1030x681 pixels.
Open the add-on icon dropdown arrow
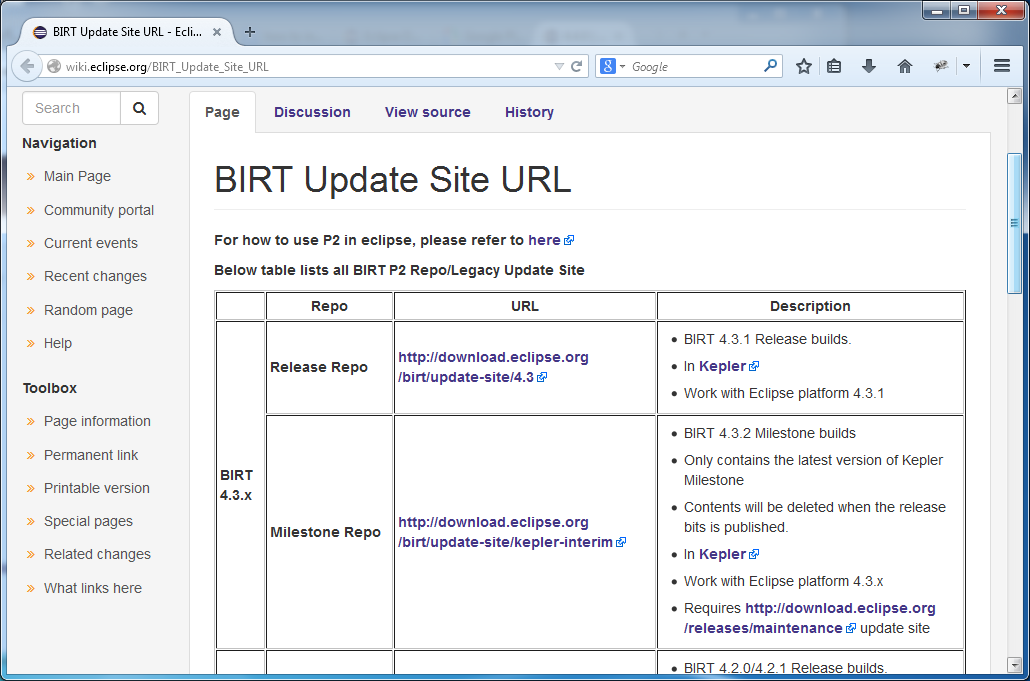(x=966, y=66)
